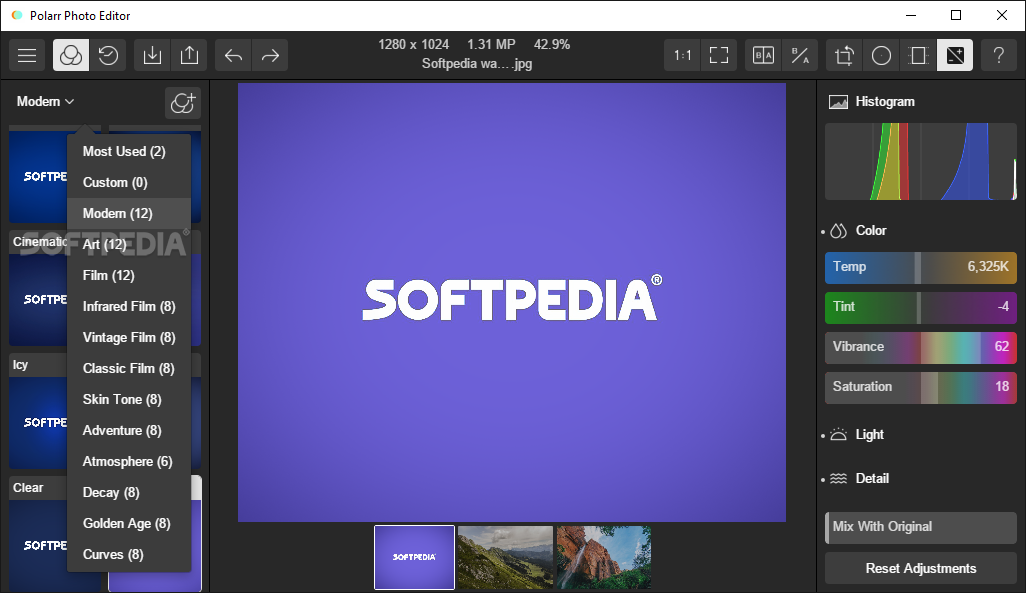
Task: Expand the Light section
Action: pos(870,435)
